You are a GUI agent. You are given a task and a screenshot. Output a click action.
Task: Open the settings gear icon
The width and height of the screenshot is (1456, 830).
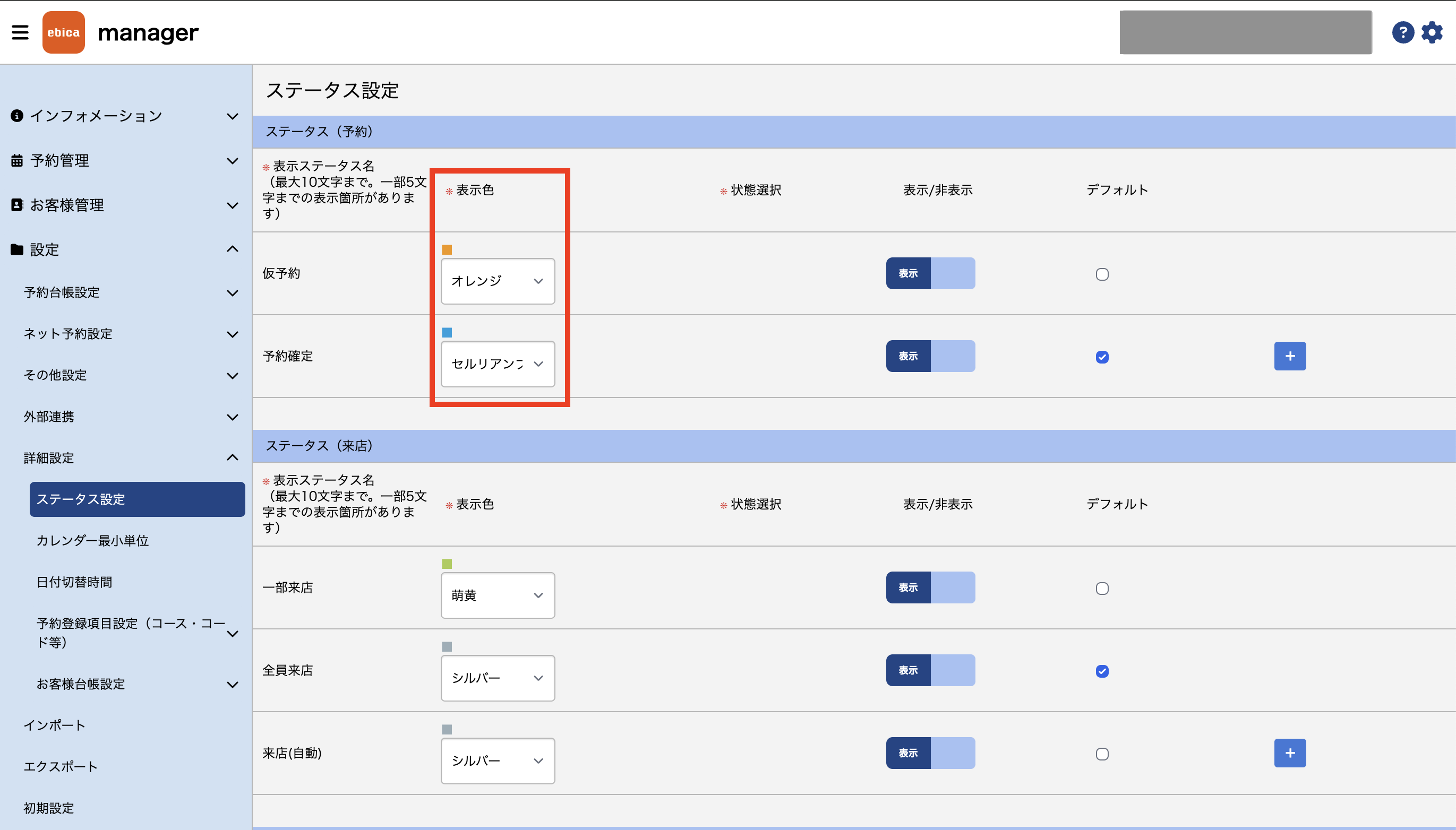coord(1432,32)
